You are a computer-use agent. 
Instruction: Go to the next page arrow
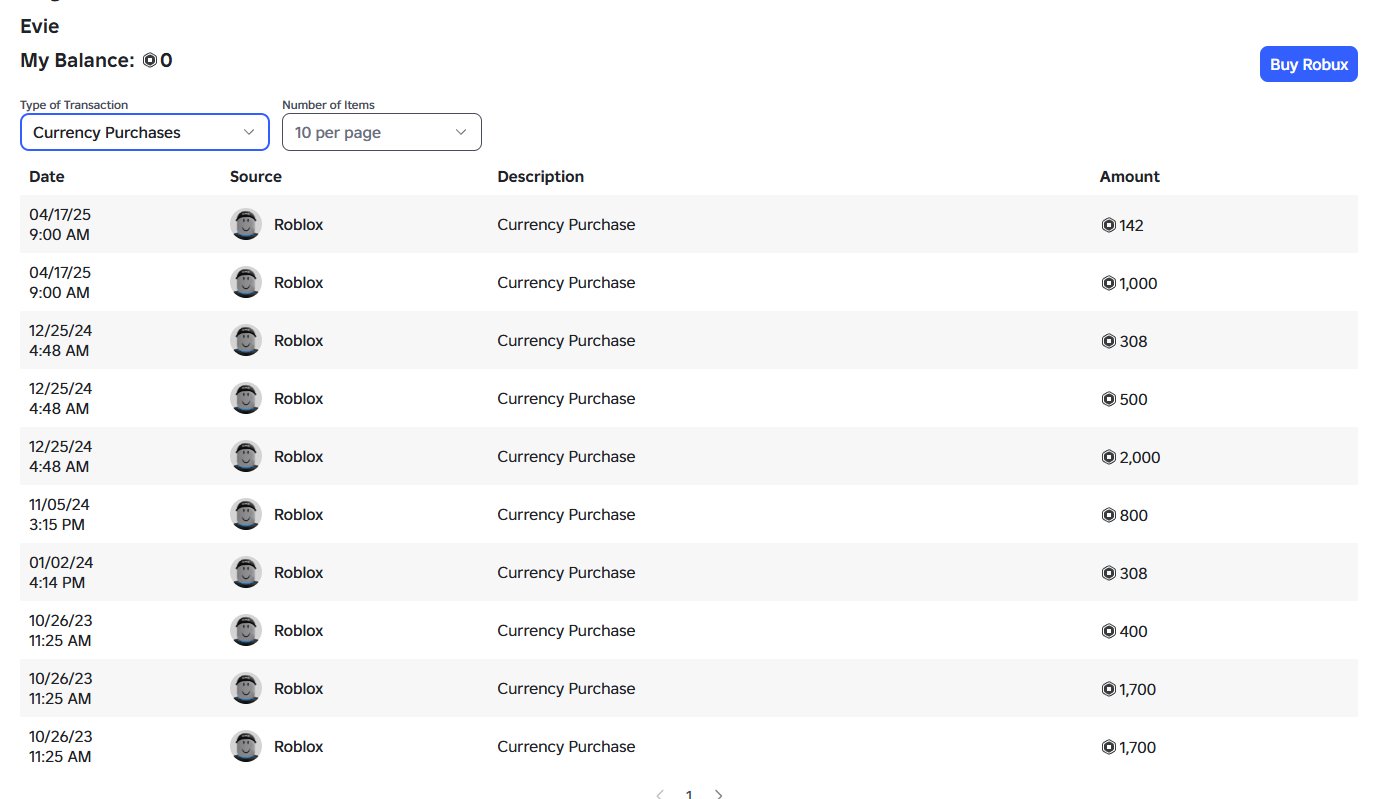(719, 794)
